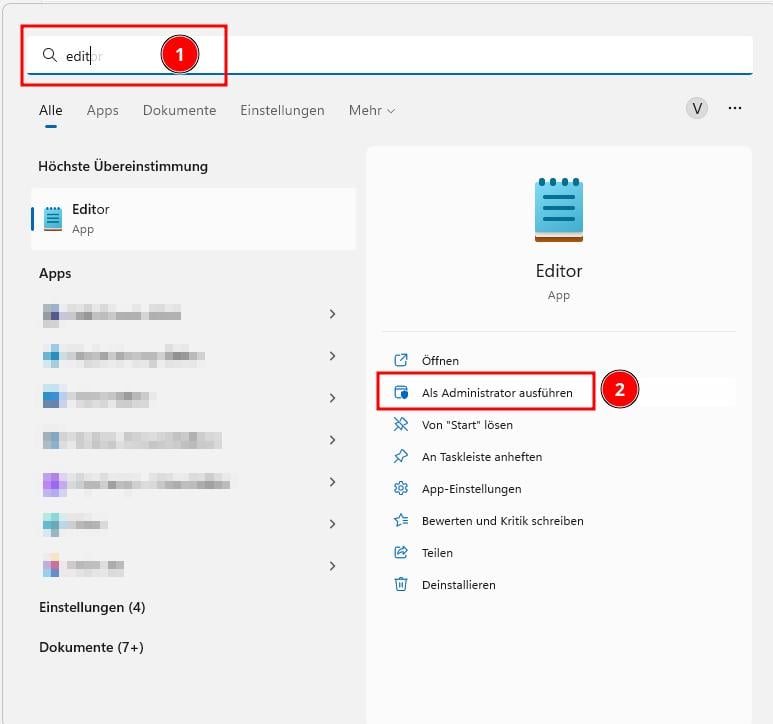Screen dimensions: 773x724
Task: Expand the Mehr dropdown
Action: [x=372, y=110]
